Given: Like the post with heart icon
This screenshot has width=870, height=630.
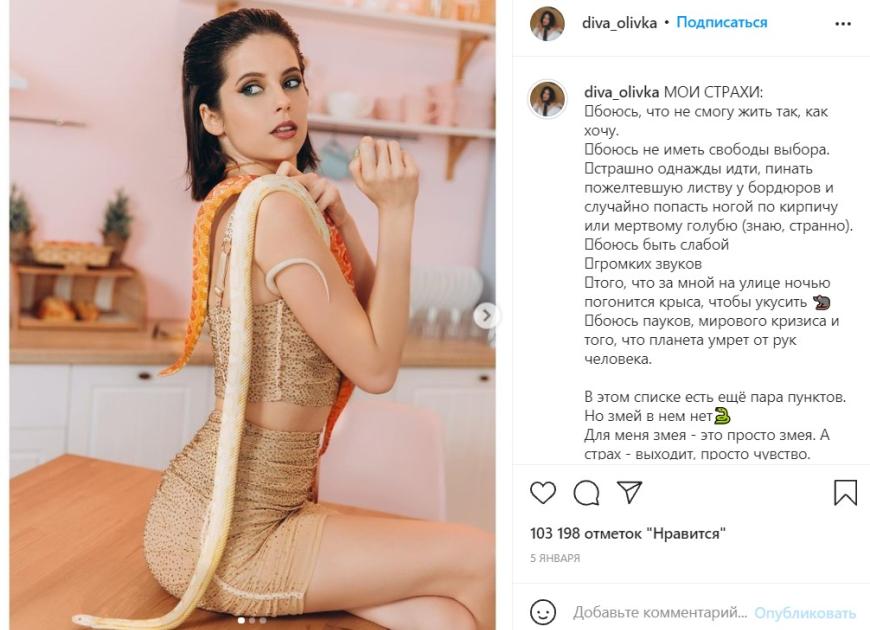Looking at the screenshot, I should (x=543, y=493).
